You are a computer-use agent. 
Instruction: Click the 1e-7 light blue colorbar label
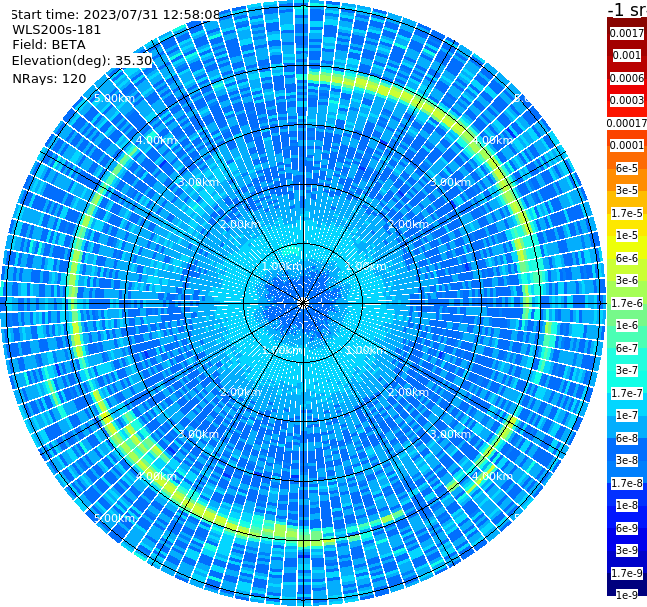pos(627,415)
